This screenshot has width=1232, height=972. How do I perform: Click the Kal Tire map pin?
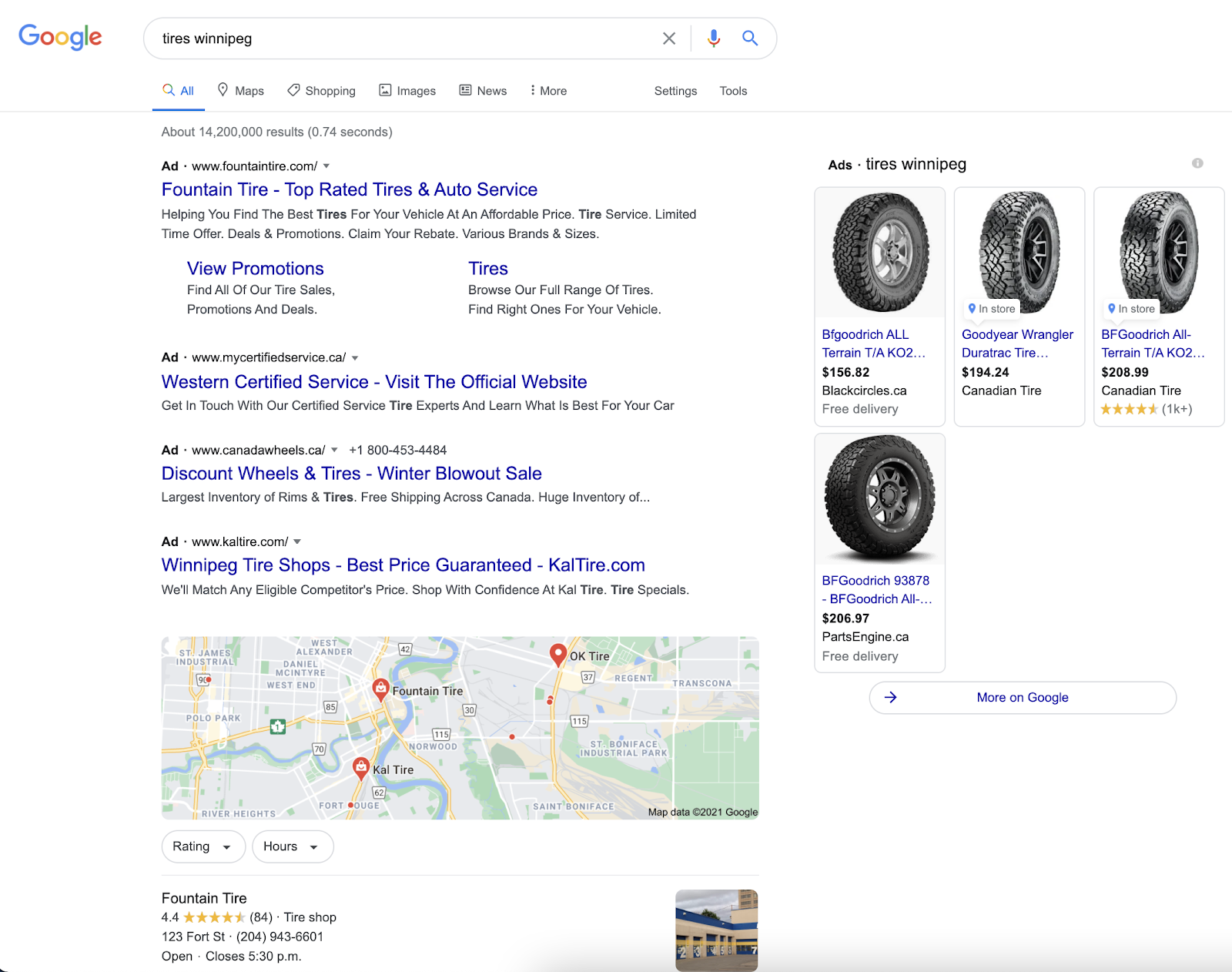click(x=361, y=768)
